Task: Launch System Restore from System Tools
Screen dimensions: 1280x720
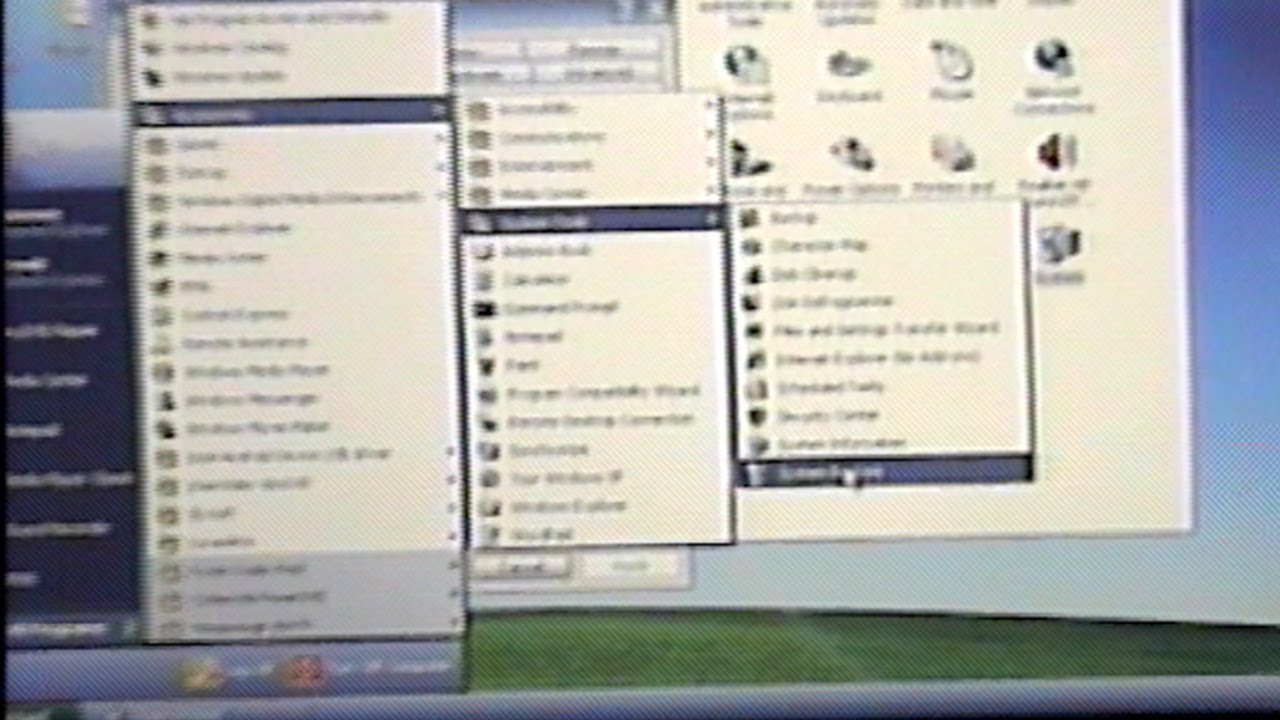Action: tap(884, 470)
